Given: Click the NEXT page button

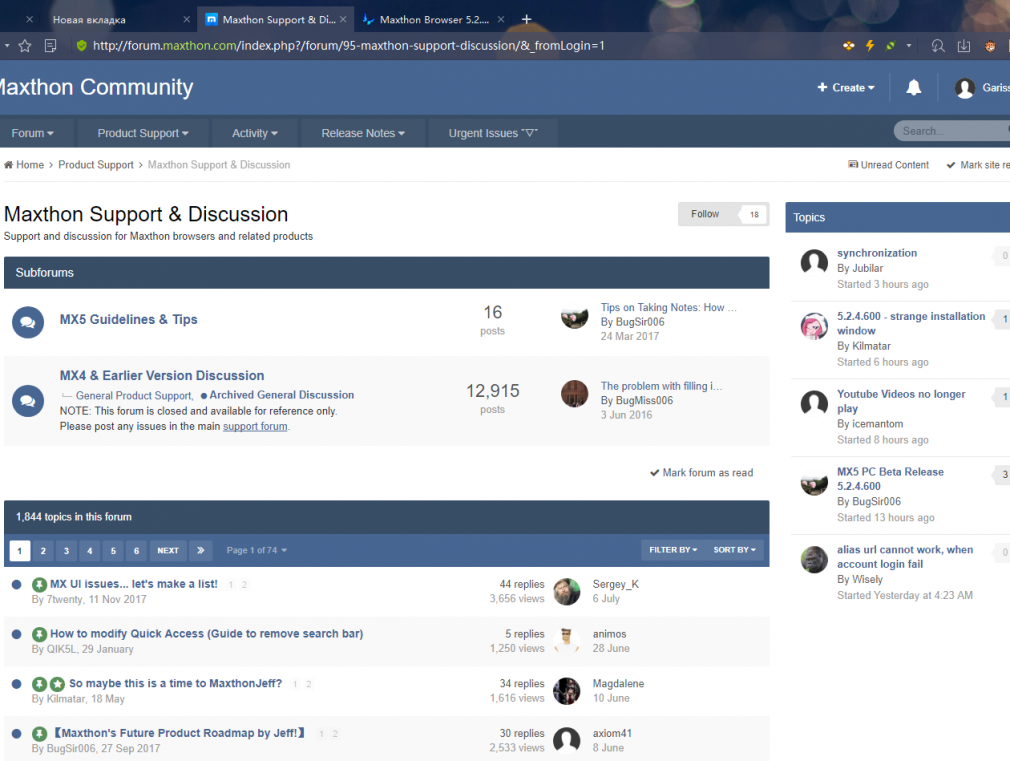Looking at the screenshot, I should coord(168,550).
